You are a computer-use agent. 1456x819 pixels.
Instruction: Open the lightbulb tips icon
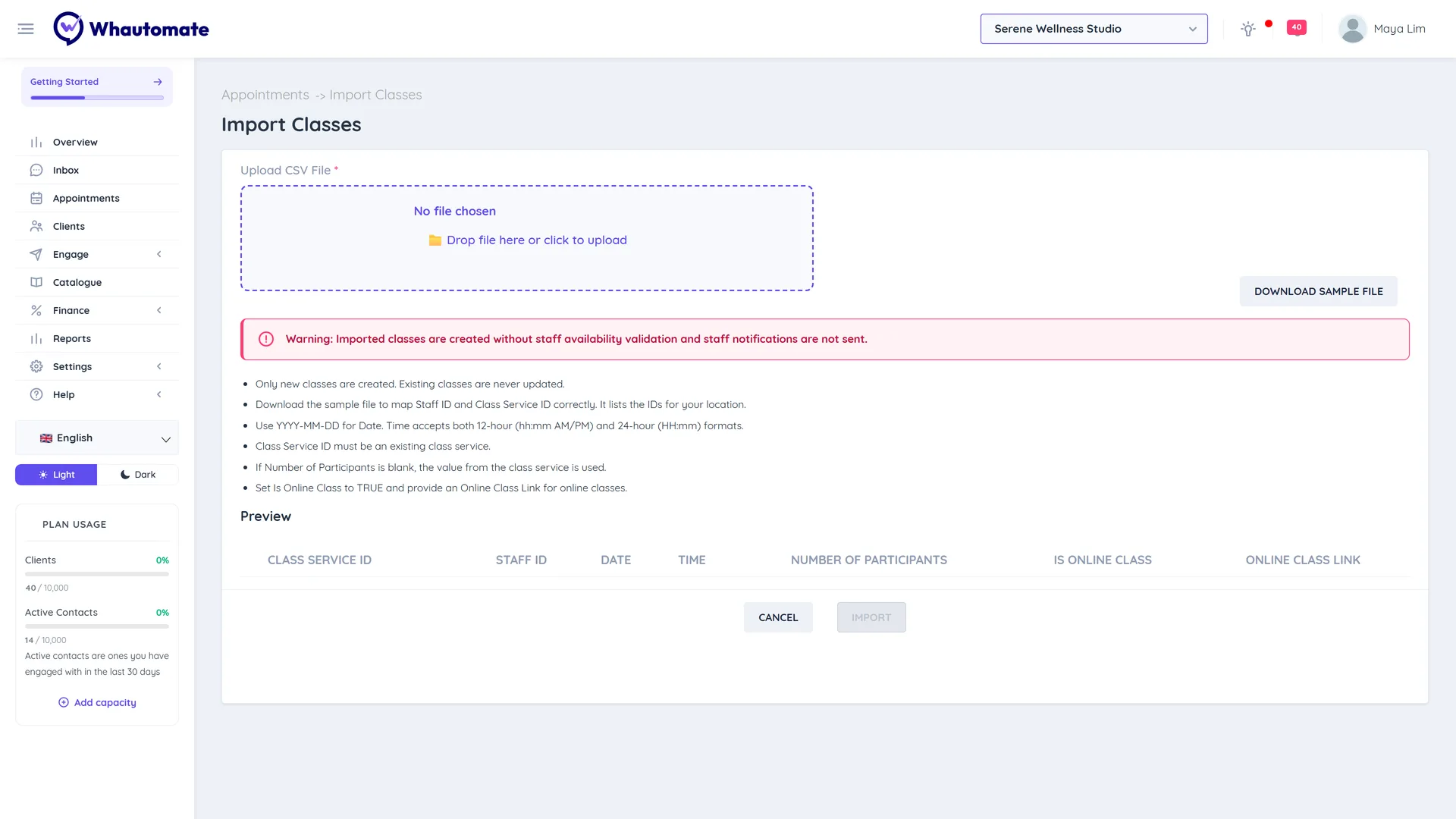pos(1248,29)
